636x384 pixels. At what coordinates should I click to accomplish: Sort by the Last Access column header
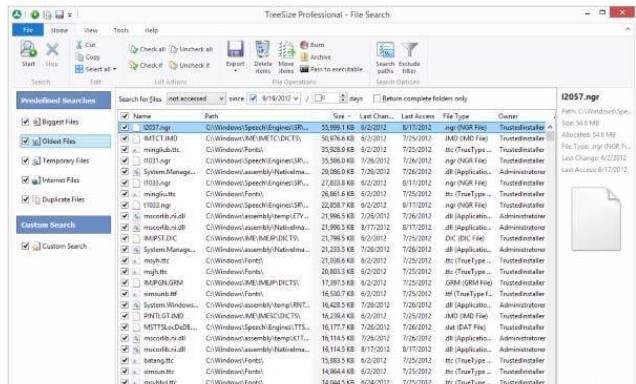point(418,116)
